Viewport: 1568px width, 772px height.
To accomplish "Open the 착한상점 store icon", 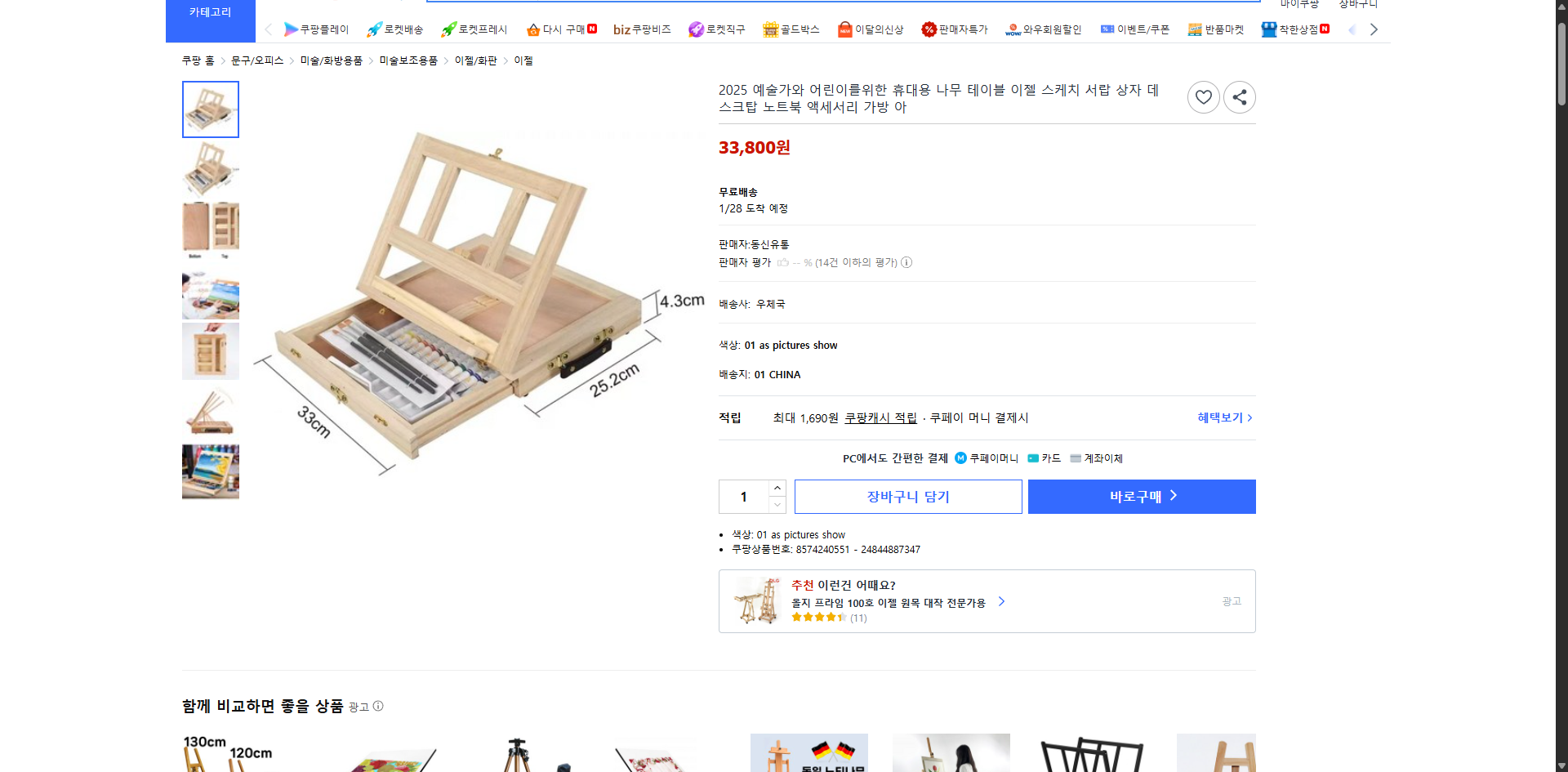I will pyautogui.click(x=1294, y=29).
